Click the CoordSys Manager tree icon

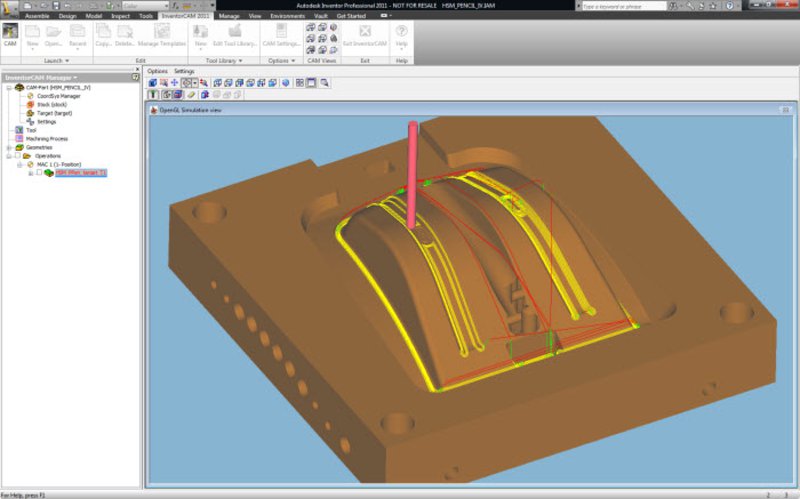(30, 96)
